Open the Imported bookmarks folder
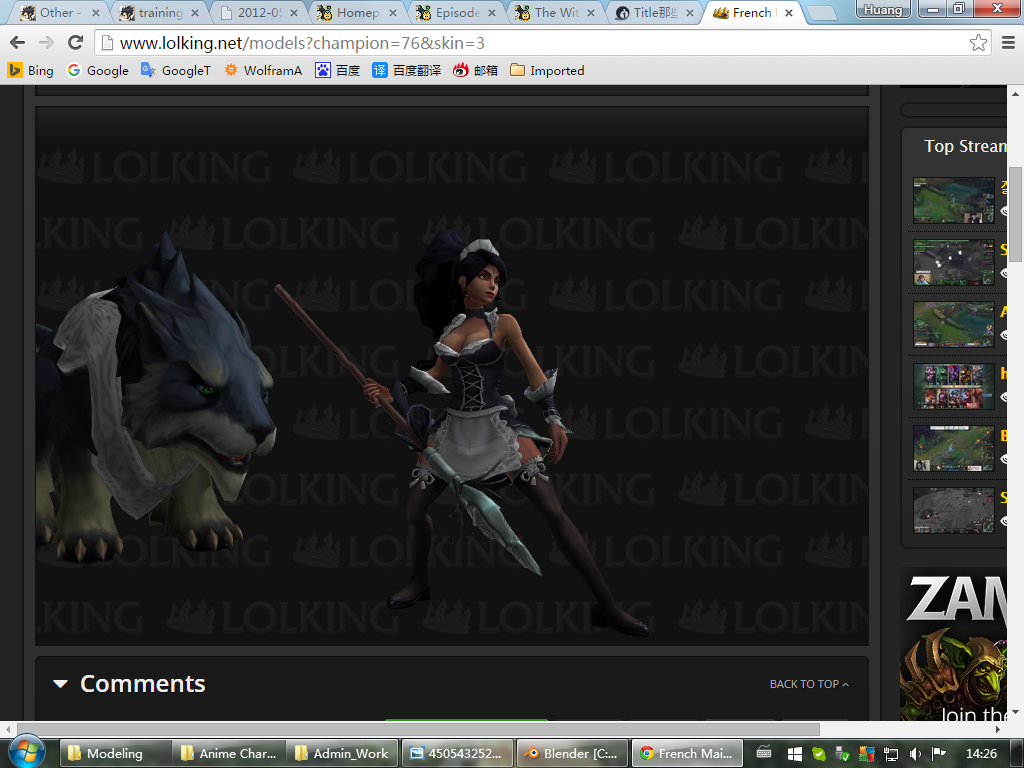This screenshot has height=768, width=1024. tap(547, 71)
